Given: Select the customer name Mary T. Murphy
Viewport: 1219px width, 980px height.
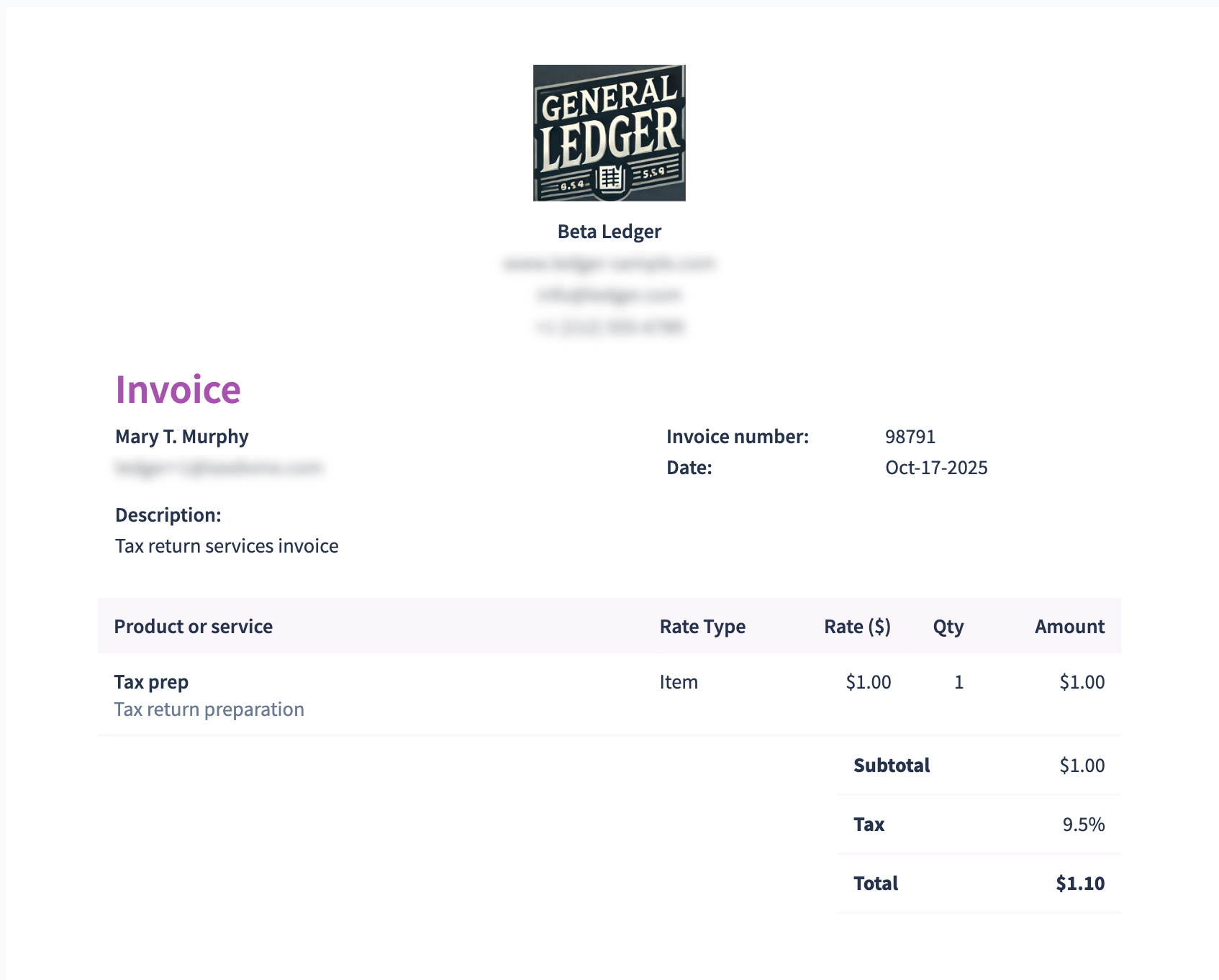Looking at the screenshot, I should point(181,437).
